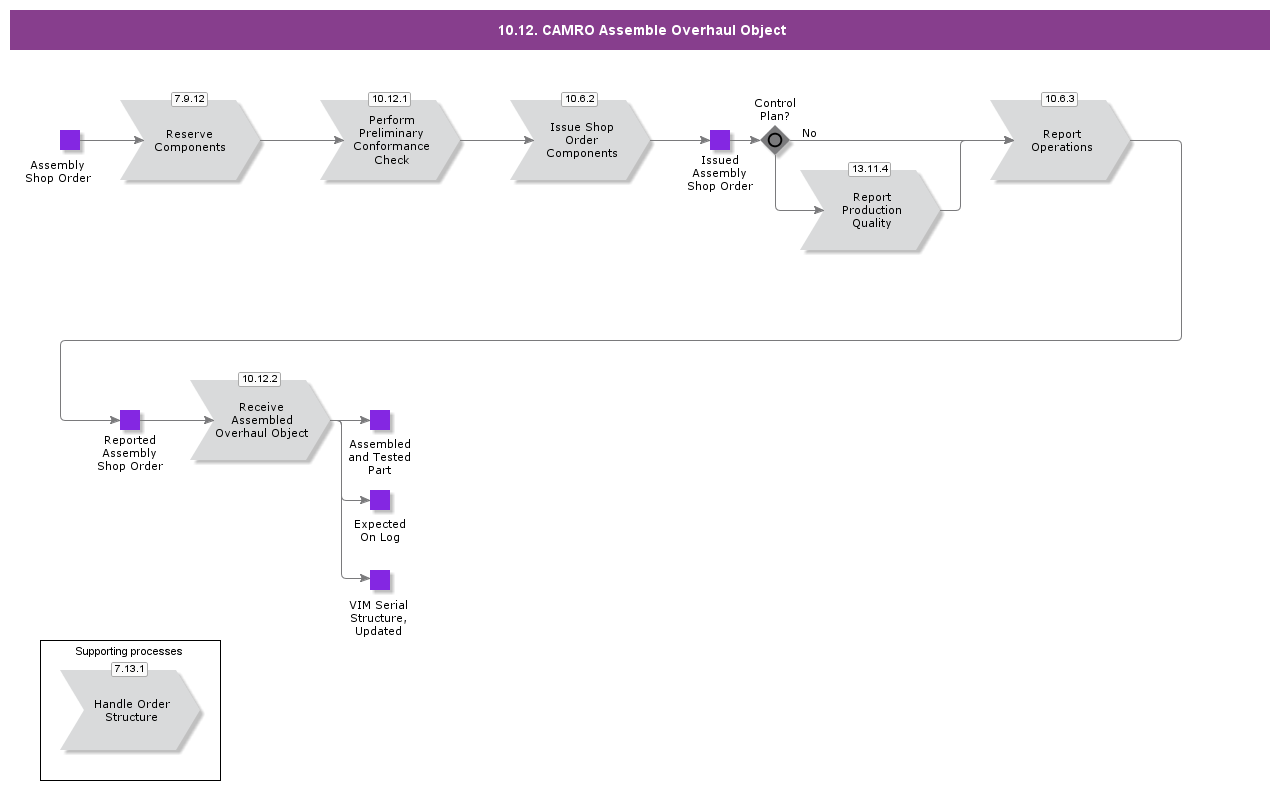
Task: Select the Issued Assembly Shop Order square
Action: (720, 140)
